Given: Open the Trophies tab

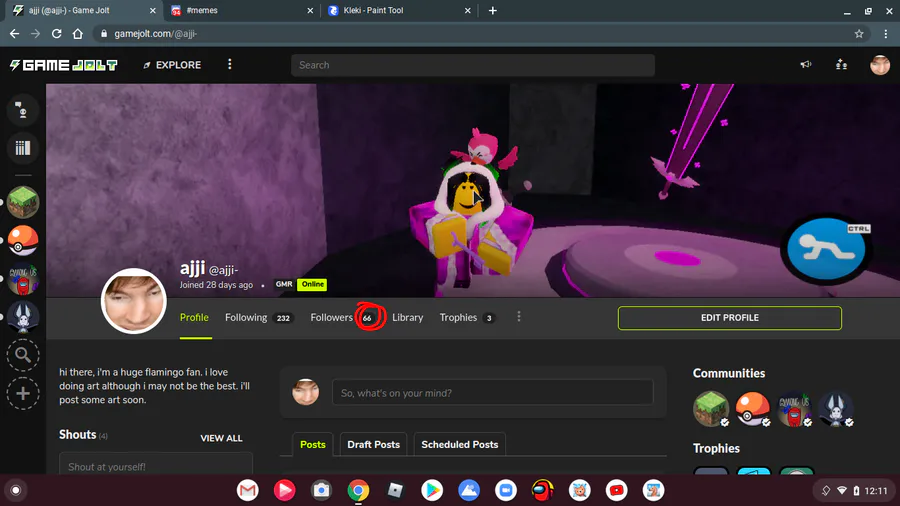Looking at the screenshot, I should click(467, 317).
